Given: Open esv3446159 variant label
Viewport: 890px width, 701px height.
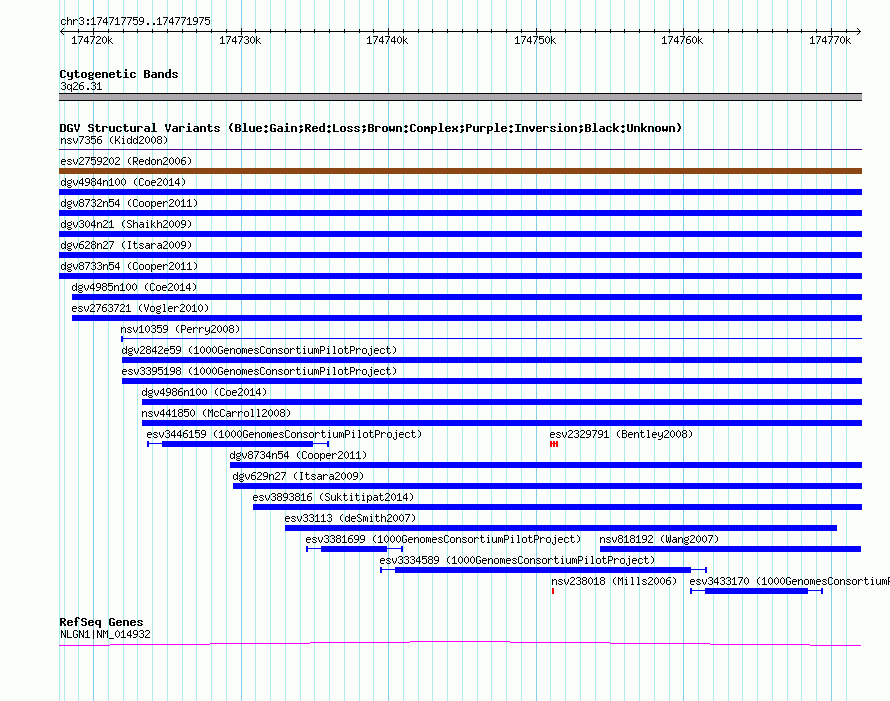Looking at the screenshot, I should [284, 434].
